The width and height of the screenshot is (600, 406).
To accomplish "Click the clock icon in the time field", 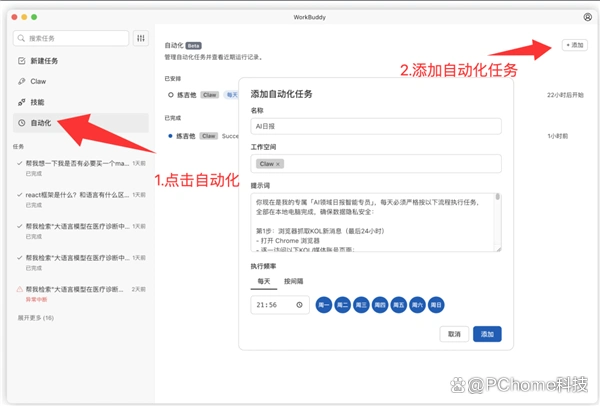I will click(299, 305).
